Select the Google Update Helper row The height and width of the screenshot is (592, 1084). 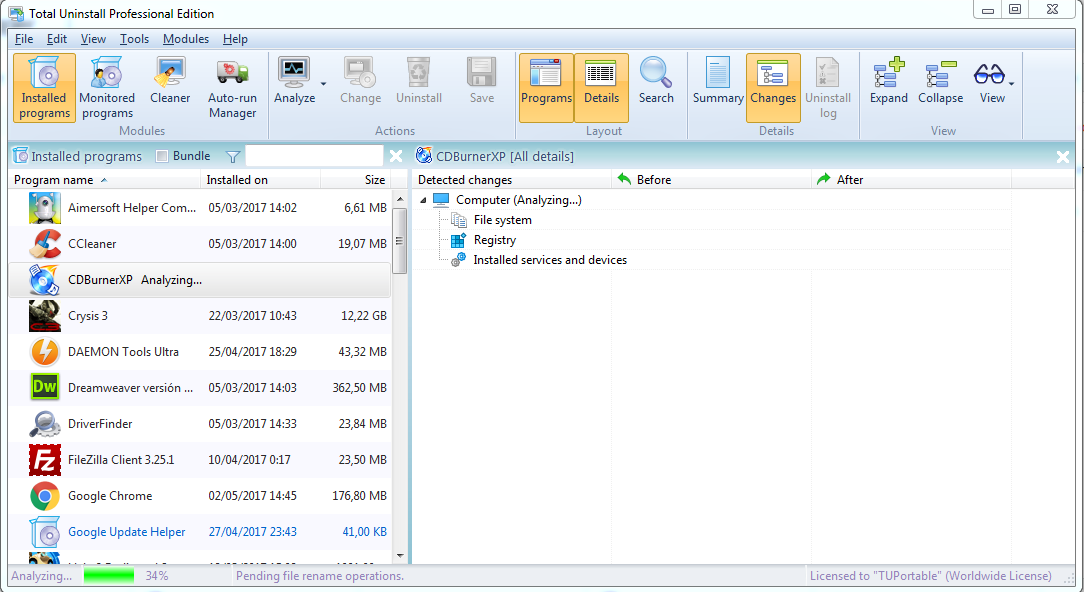pyautogui.click(x=200, y=531)
